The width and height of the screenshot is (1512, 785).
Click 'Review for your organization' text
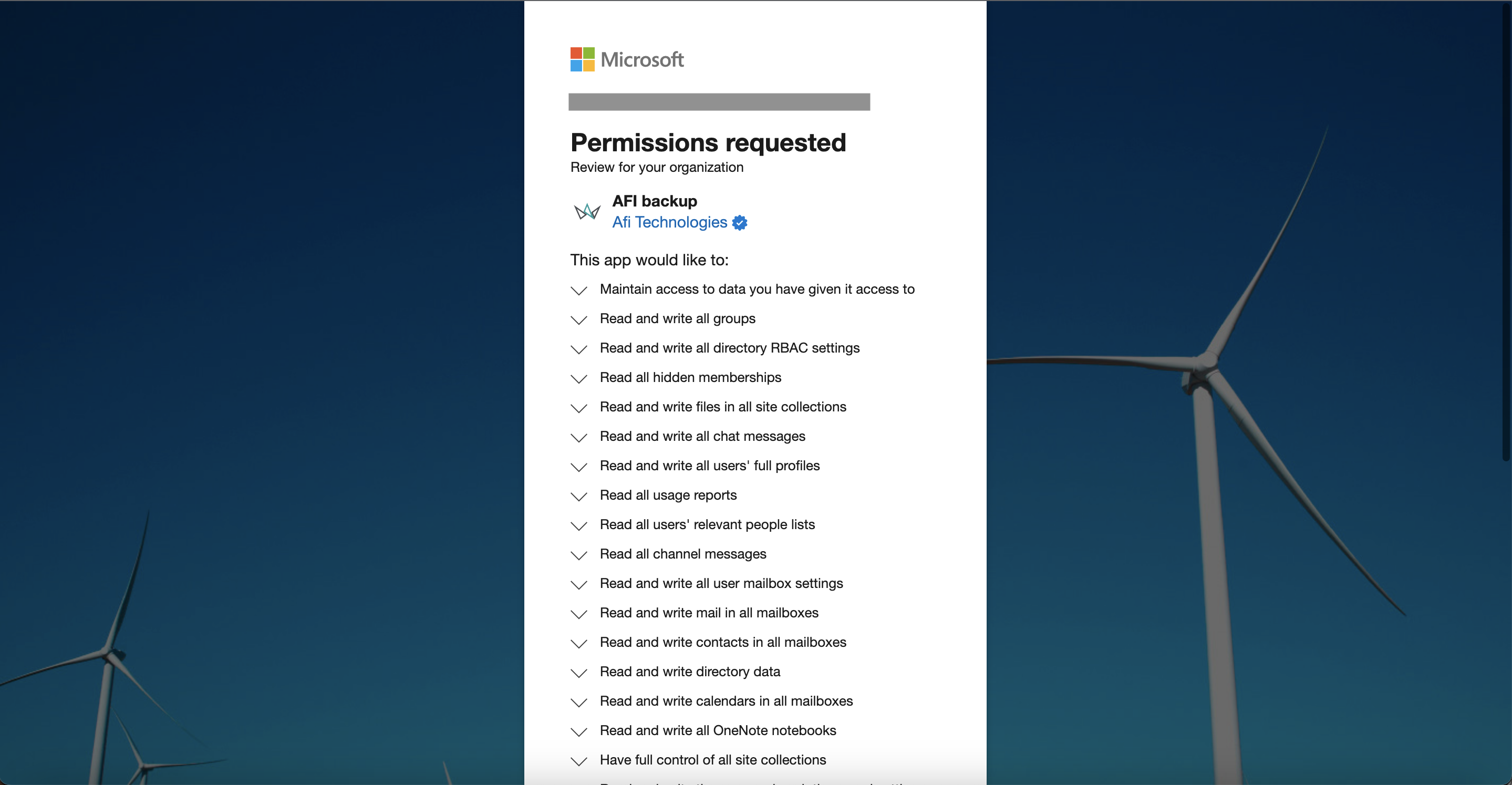tap(657, 167)
